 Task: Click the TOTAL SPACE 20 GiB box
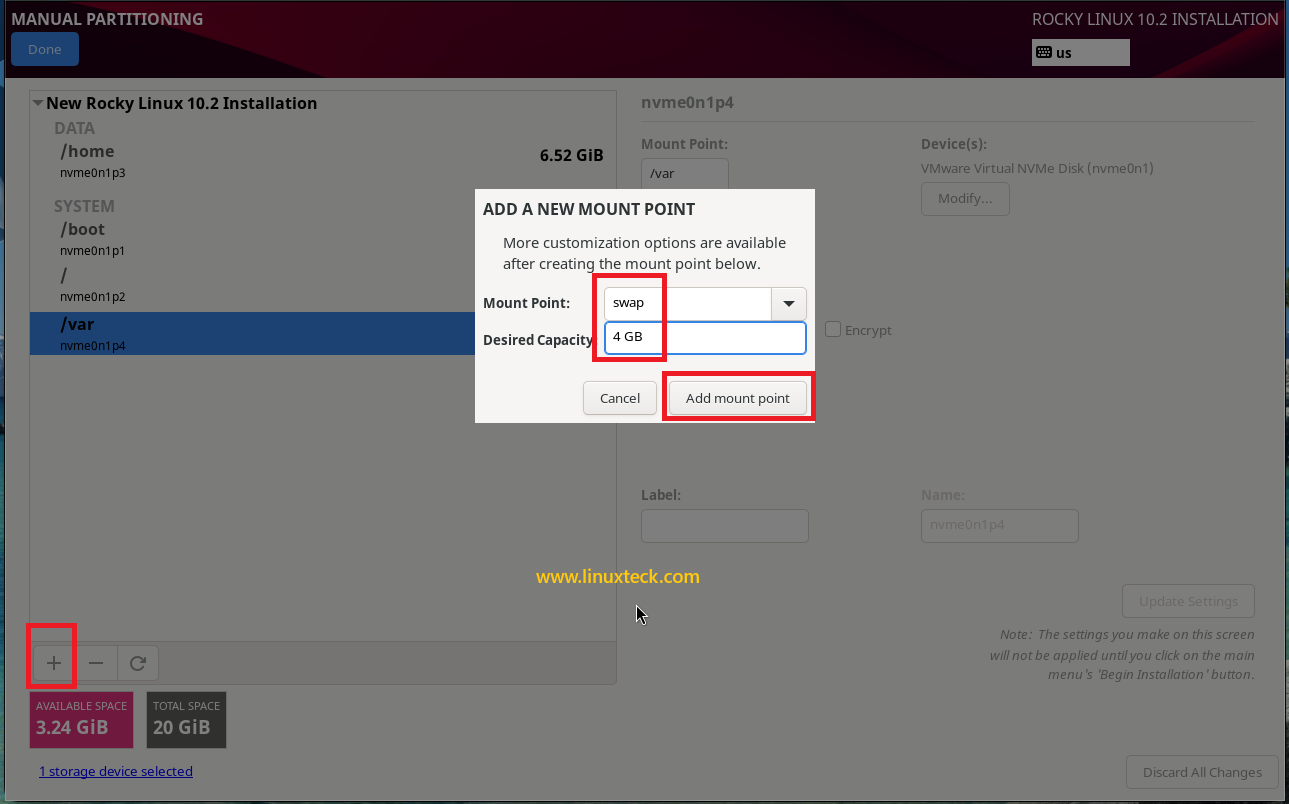(187, 720)
